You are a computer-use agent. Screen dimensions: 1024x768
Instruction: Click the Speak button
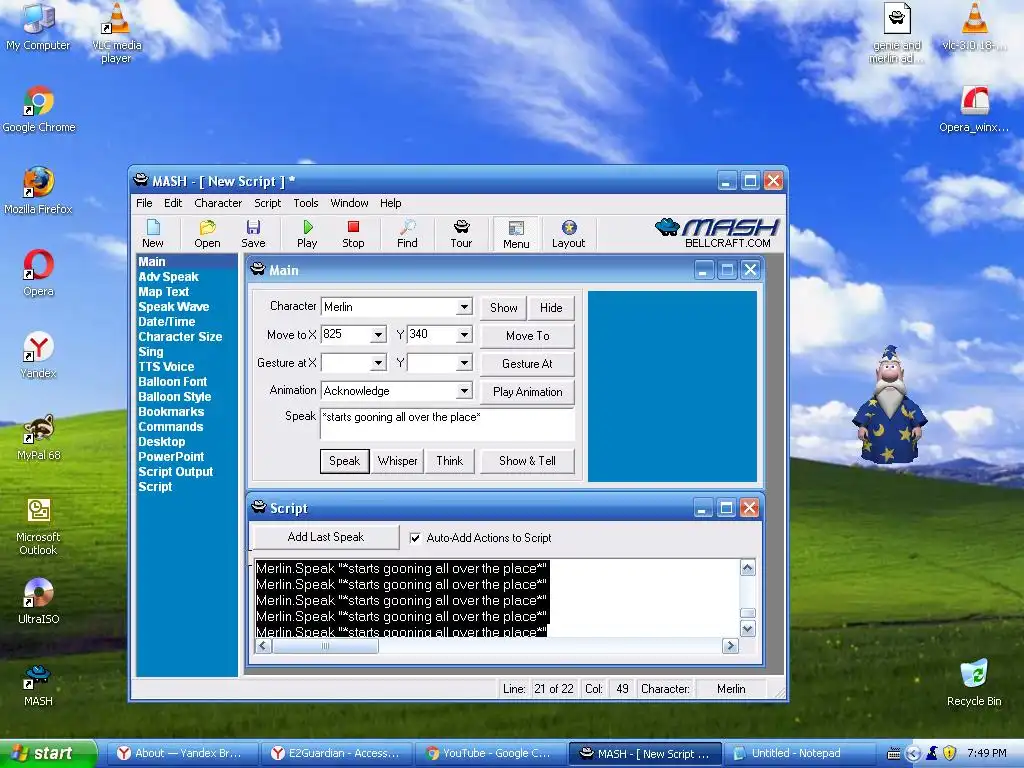tap(345, 461)
